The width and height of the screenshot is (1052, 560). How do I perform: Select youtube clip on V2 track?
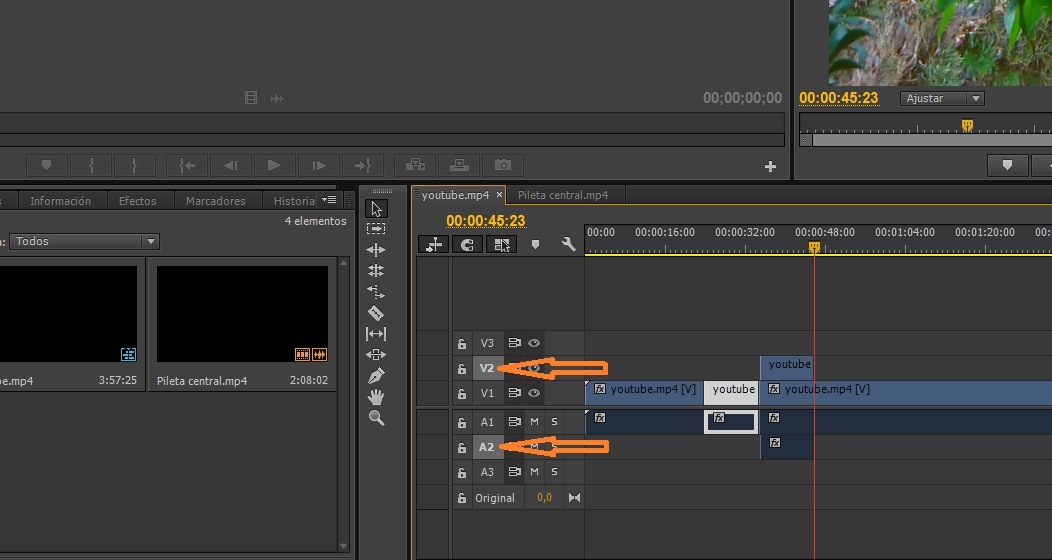click(787, 368)
